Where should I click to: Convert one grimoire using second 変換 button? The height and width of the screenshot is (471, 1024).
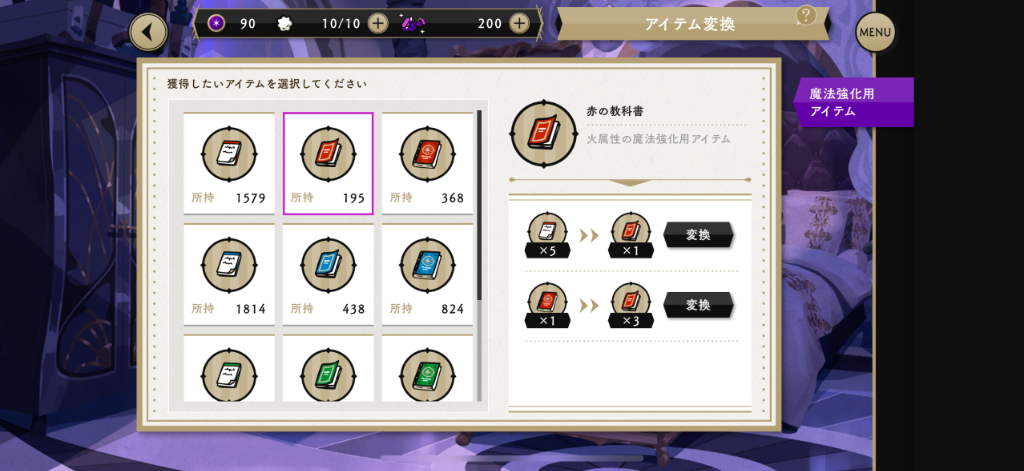click(x=698, y=305)
